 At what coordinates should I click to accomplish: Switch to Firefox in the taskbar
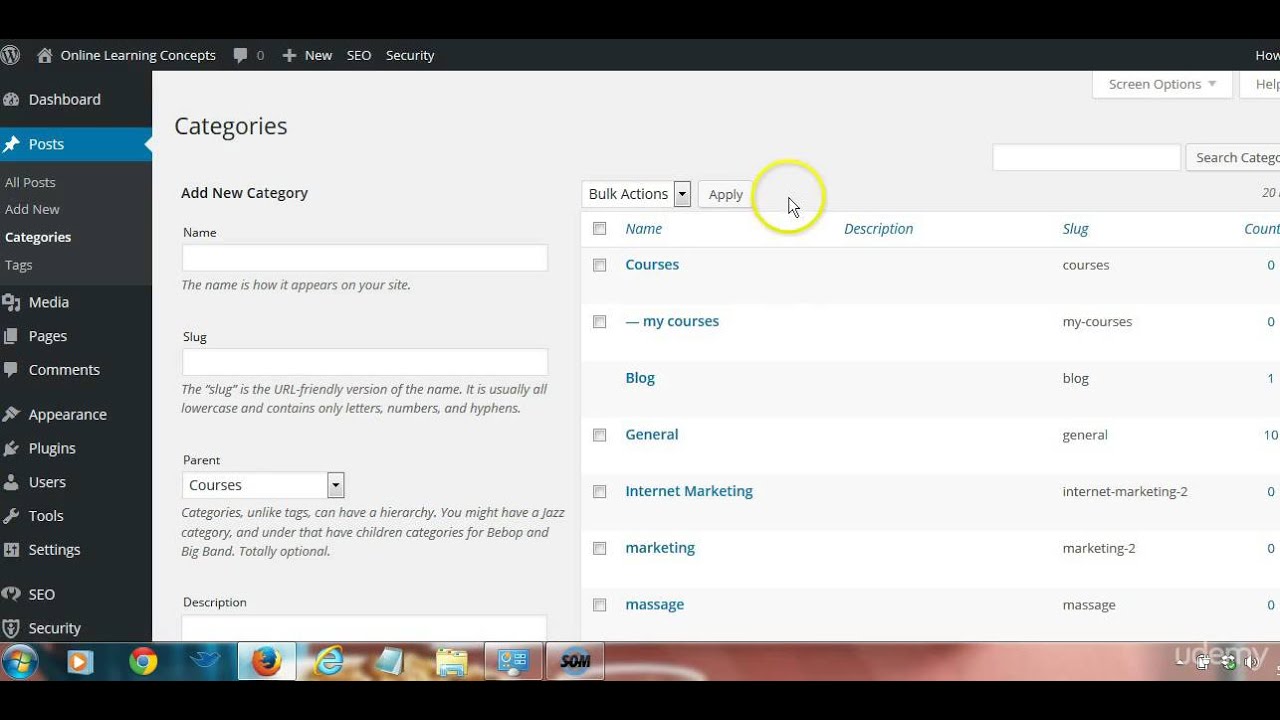point(266,661)
